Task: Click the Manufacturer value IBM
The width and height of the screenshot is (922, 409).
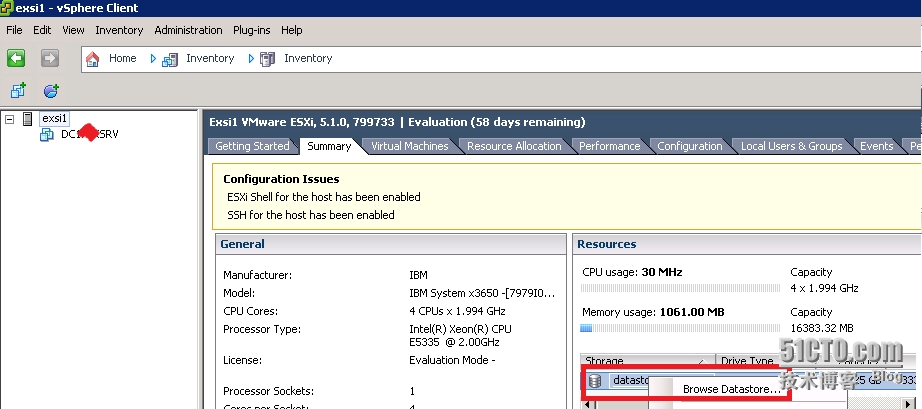Action: tap(418, 275)
